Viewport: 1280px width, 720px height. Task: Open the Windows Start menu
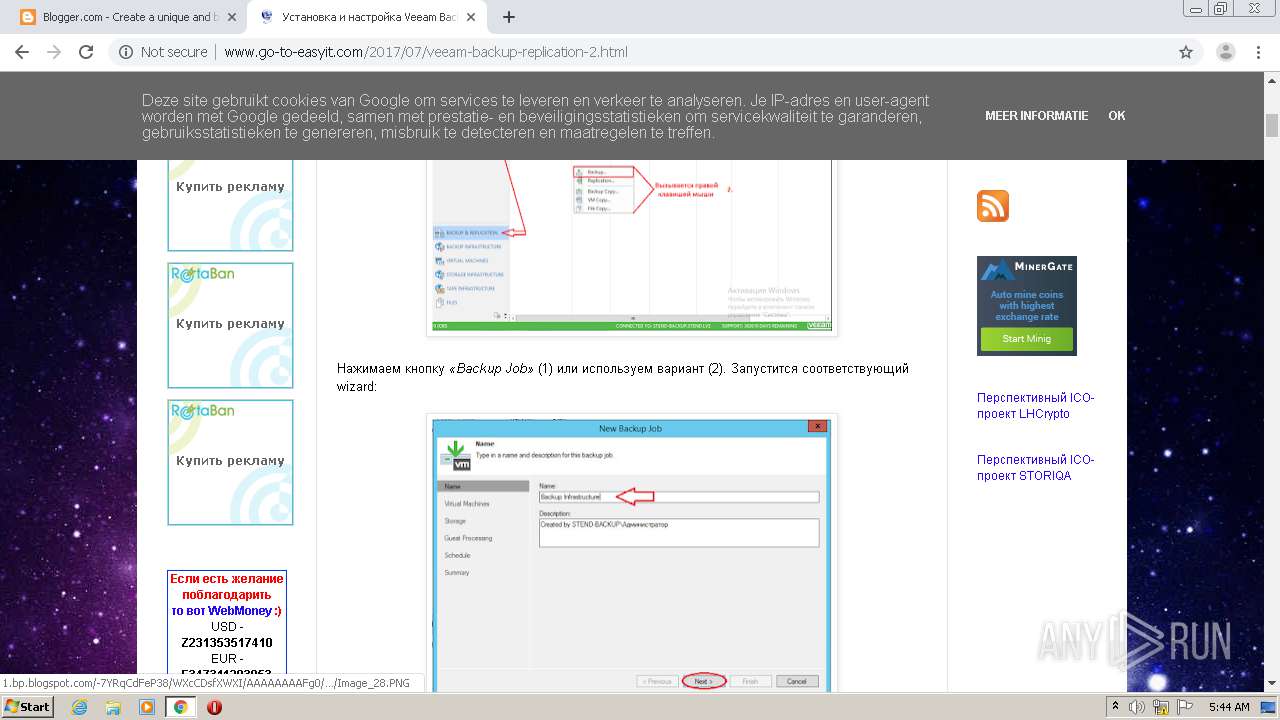tap(27, 706)
